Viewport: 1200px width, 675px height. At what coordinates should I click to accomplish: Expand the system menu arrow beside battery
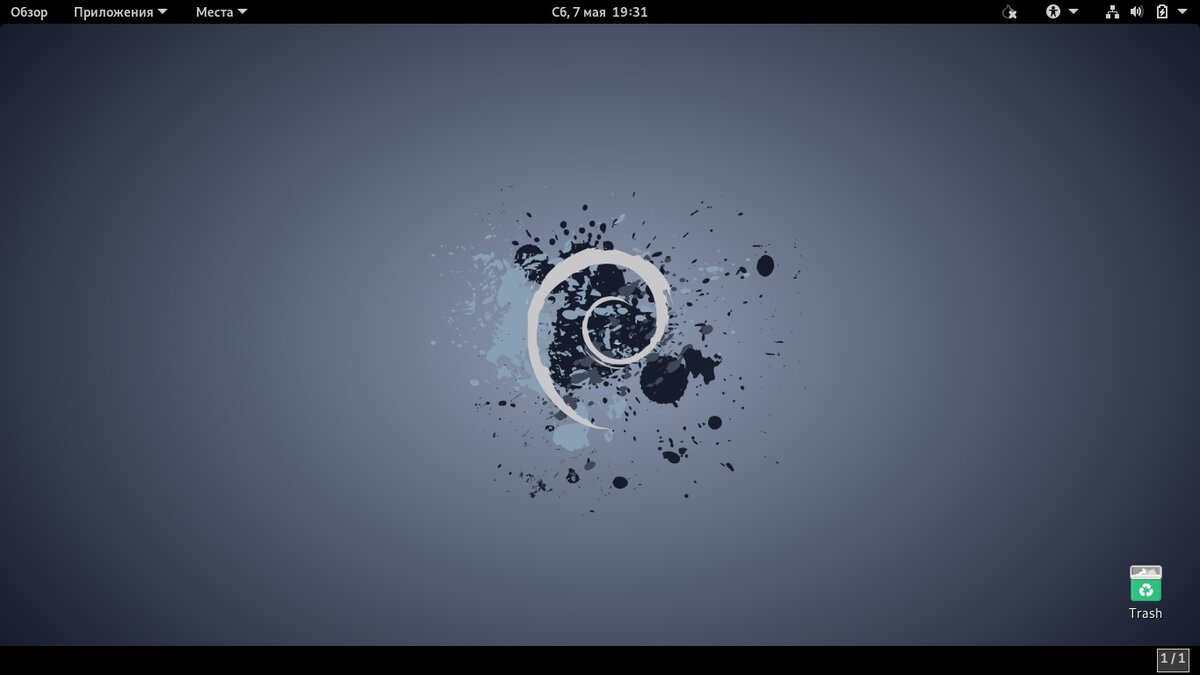[1182, 12]
